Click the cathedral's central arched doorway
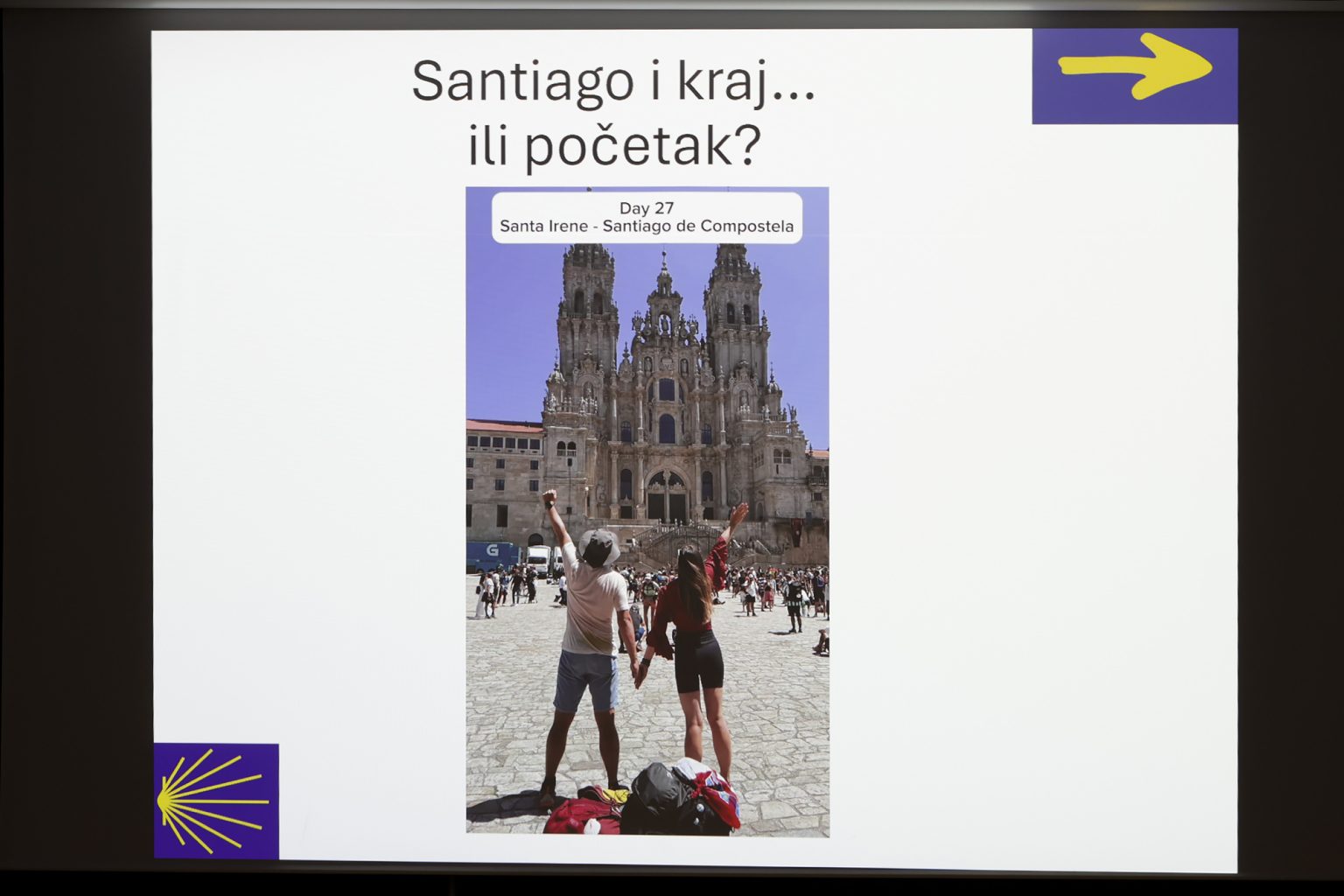This screenshot has width=1344, height=896. tap(667, 497)
